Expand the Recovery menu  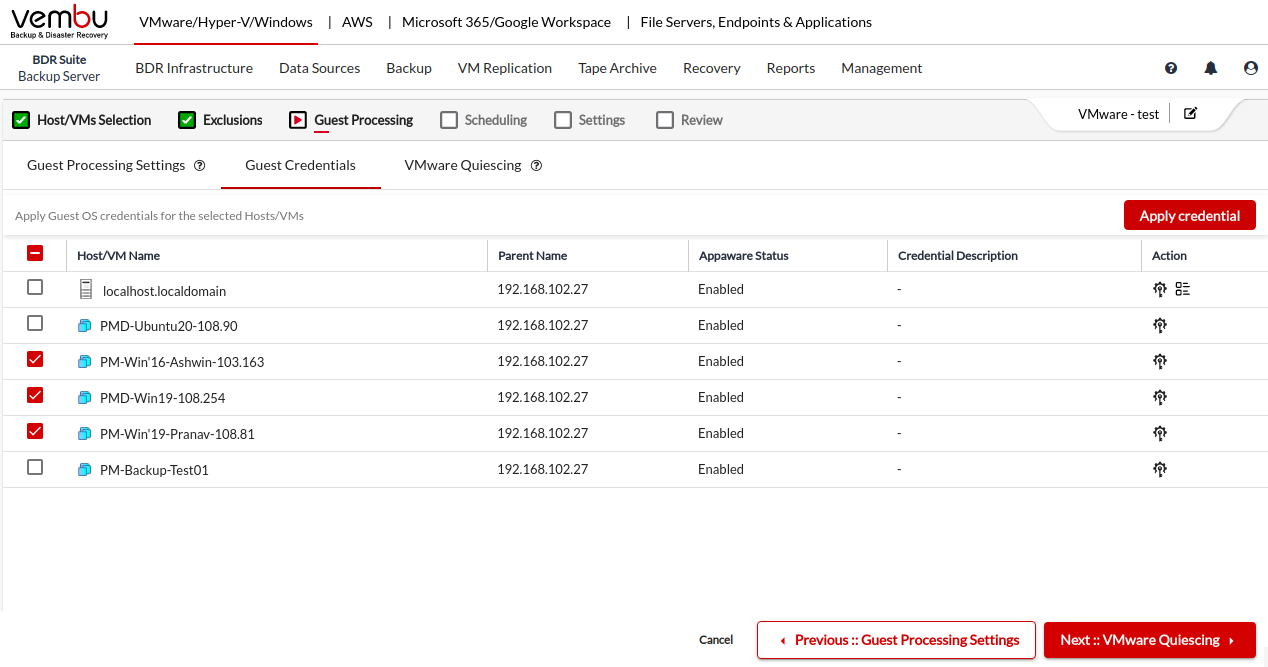[x=711, y=68]
